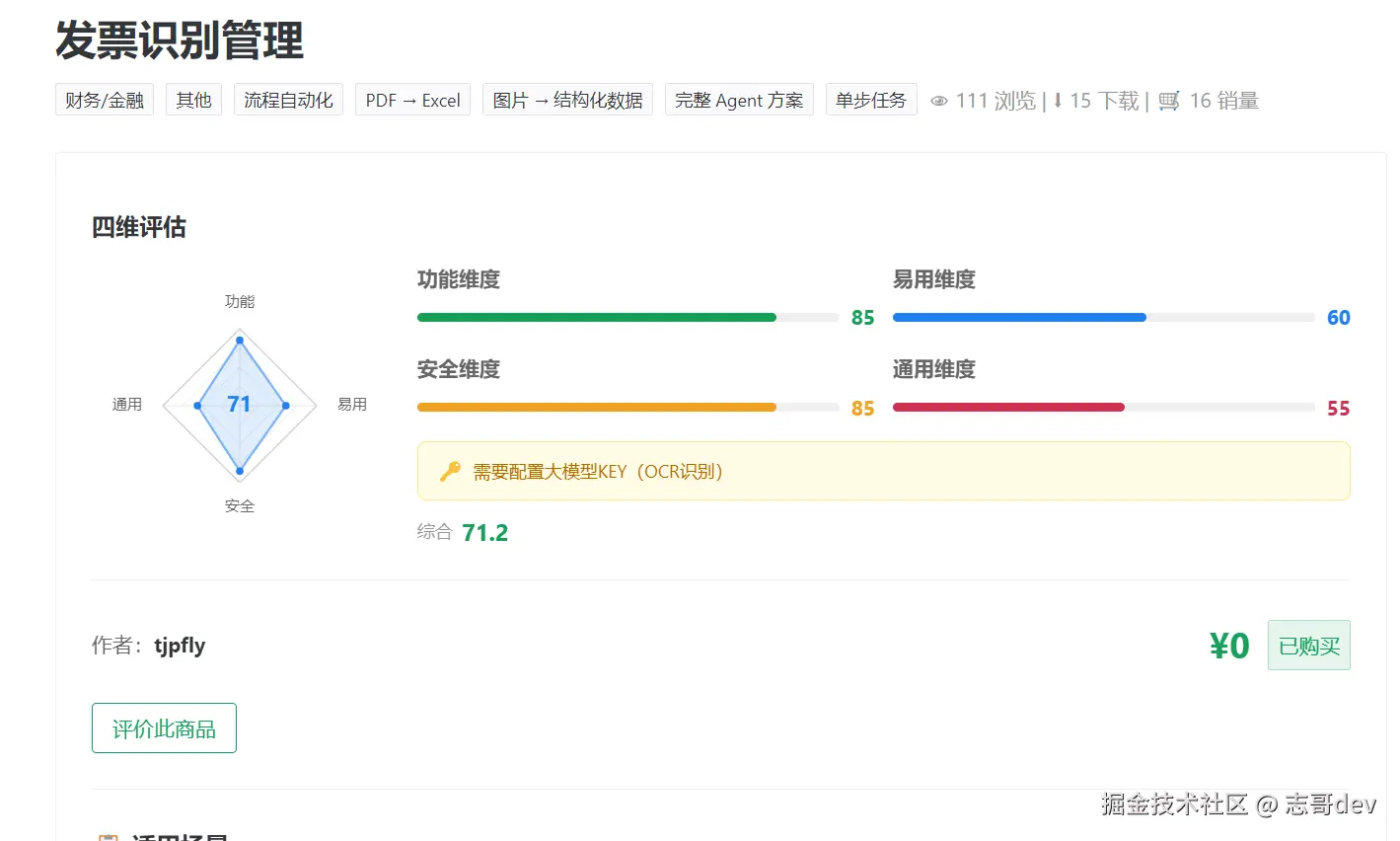Click the blue score value 60
1400x841 pixels.
coord(1338,318)
